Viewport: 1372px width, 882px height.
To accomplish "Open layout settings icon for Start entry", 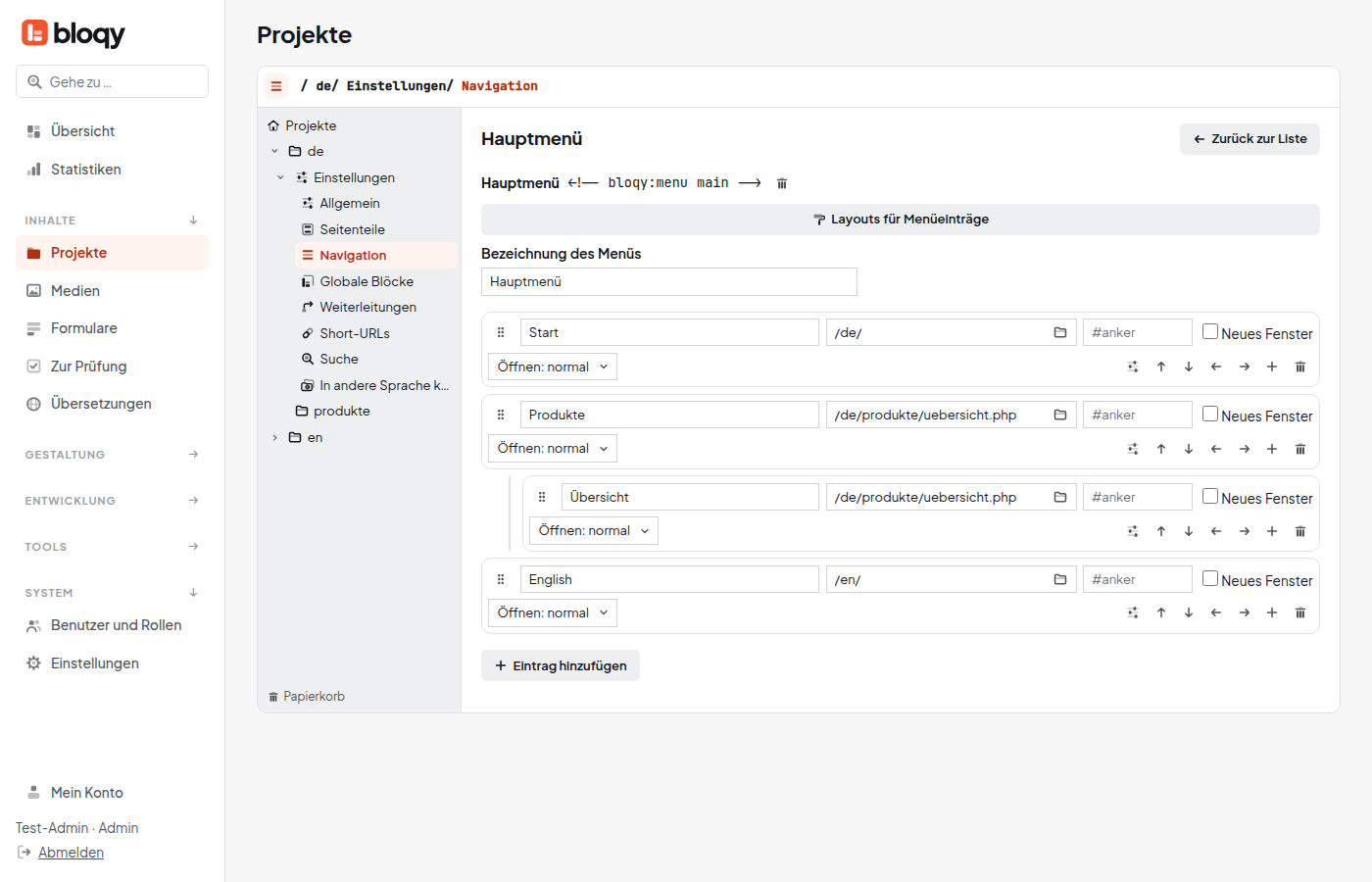I will tap(1133, 367).
